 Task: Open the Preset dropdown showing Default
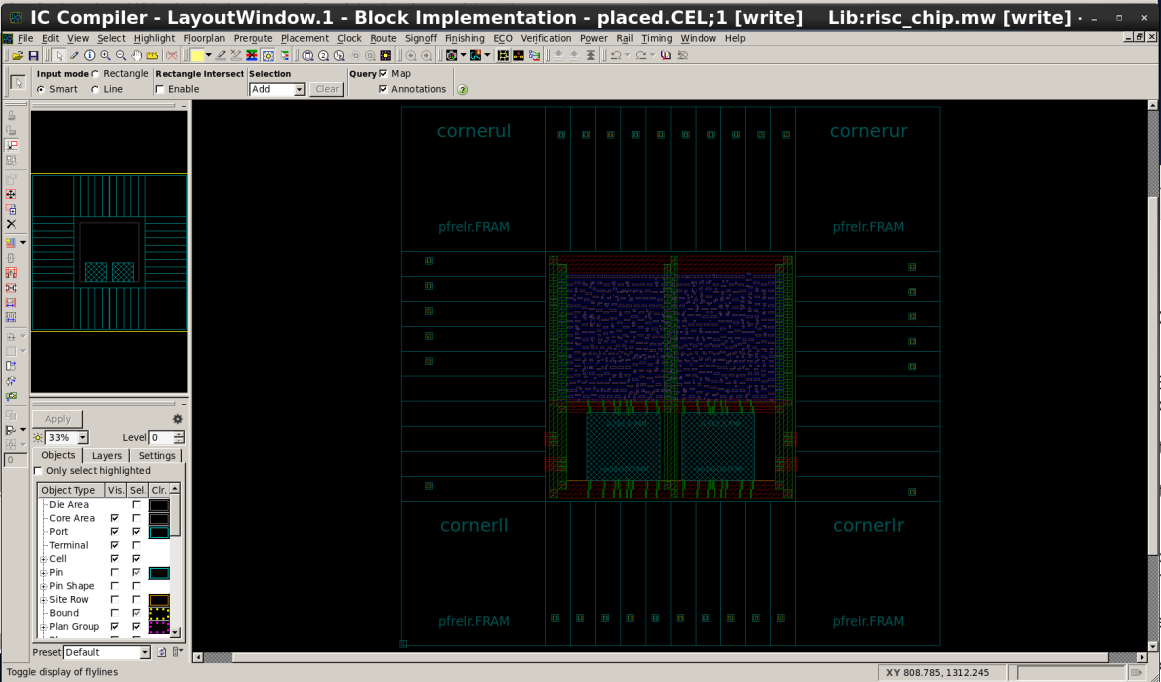click(105, 651)
